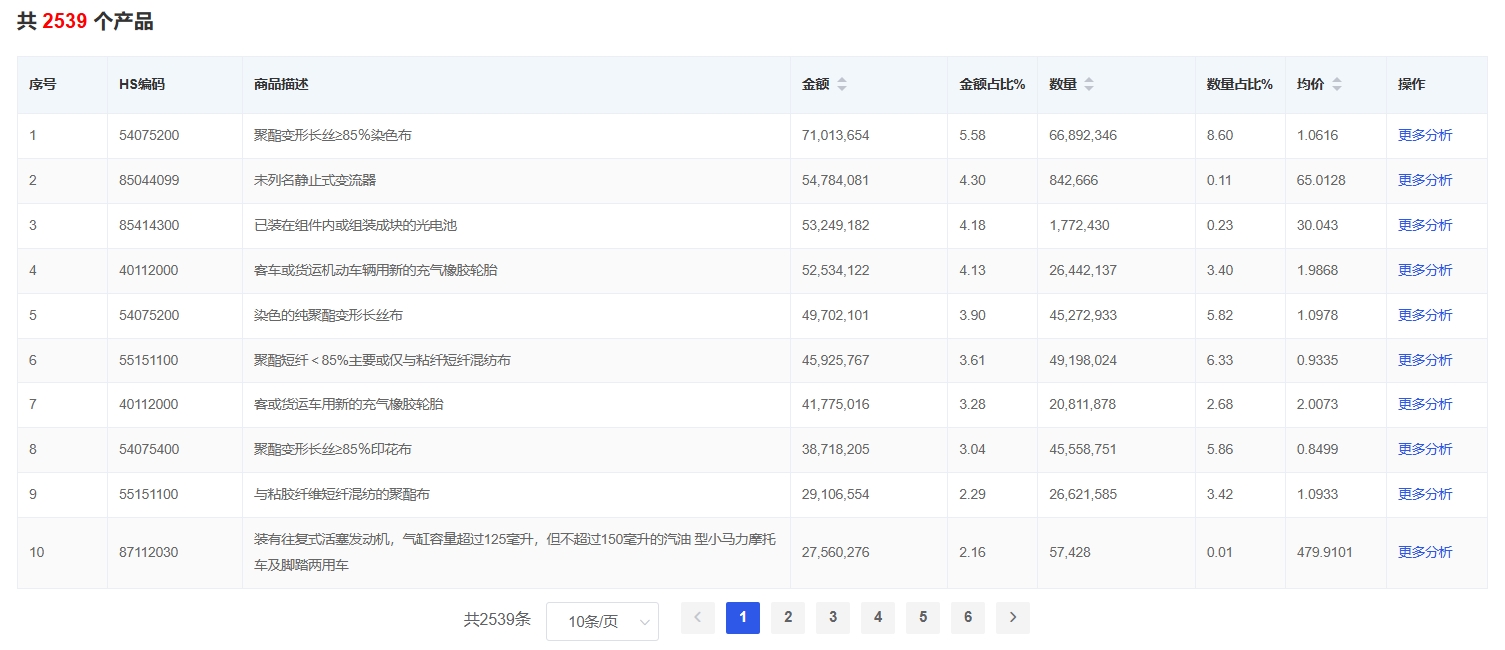Go to page 2

pyautogui.click(x=788, y=618)
